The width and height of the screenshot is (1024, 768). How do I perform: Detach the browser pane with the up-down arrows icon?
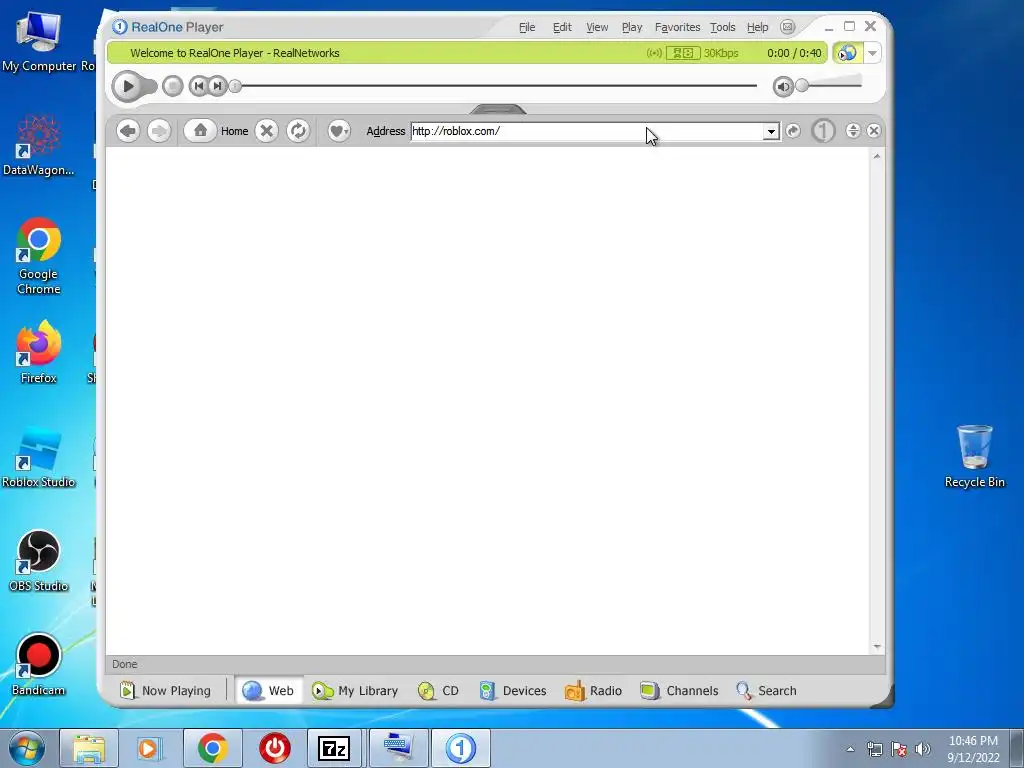point(853,131)
